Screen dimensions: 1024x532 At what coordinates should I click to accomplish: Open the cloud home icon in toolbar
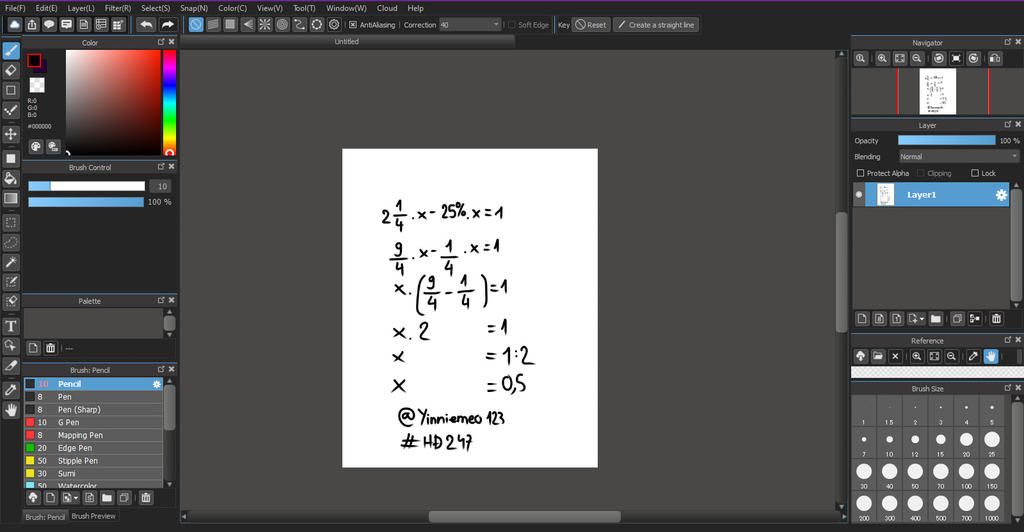click(x=14, y=25)
